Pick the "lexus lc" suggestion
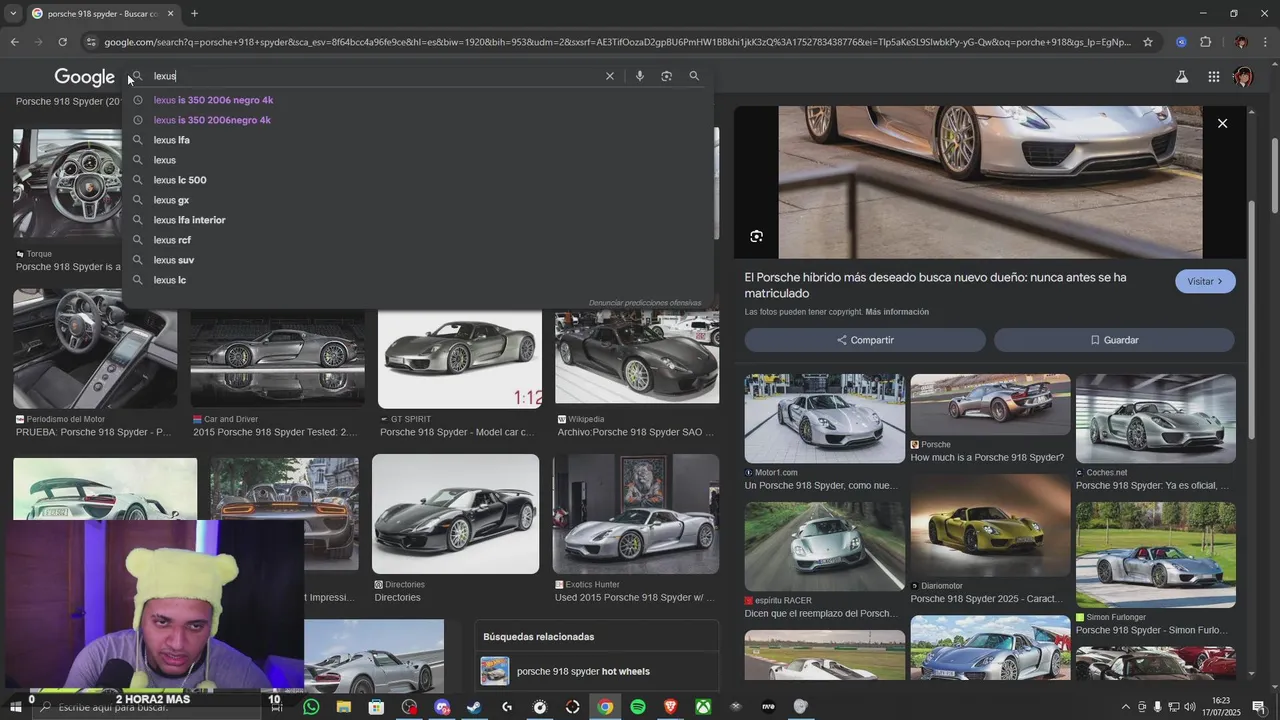Image resolution: width=1280 pixels, height=720 pixels. [169, 280]
